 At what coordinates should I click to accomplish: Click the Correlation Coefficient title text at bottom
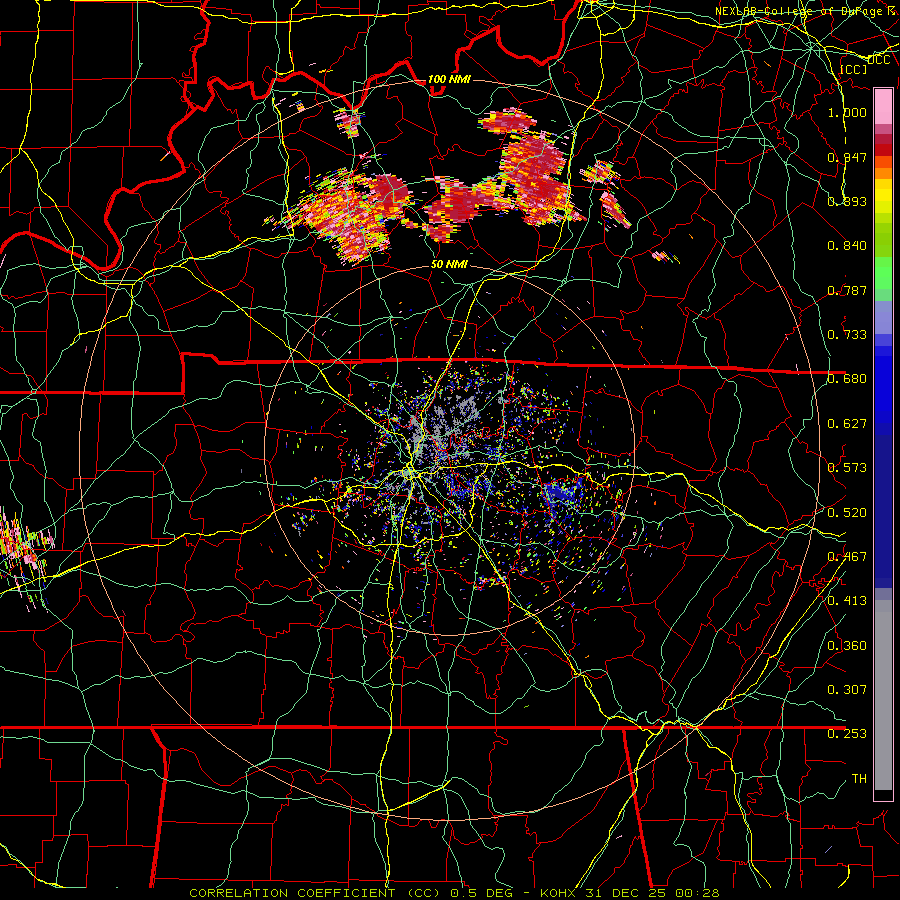[454, 893]
